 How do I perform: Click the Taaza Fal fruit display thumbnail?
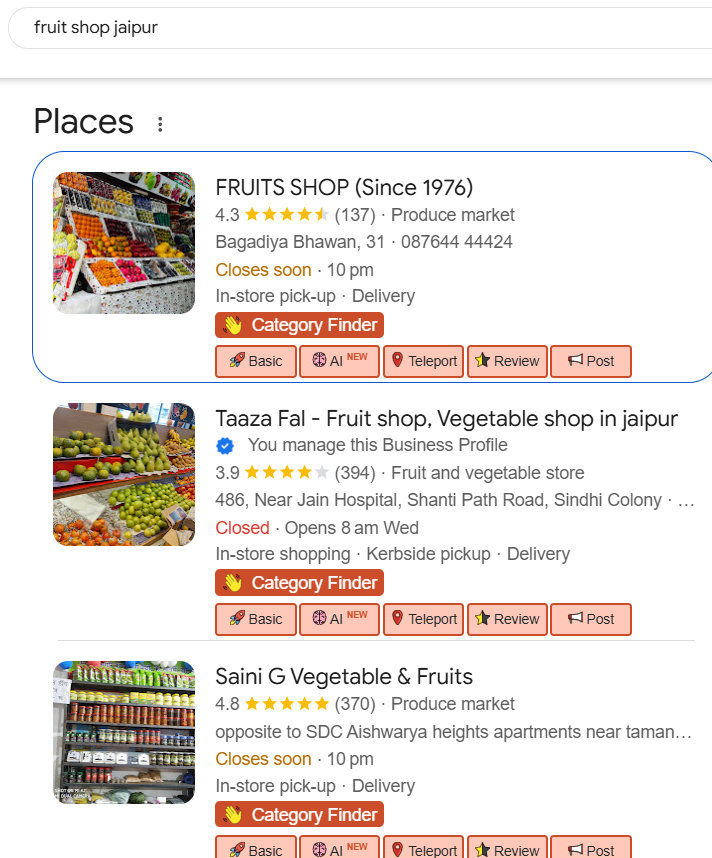coord(124,474)
